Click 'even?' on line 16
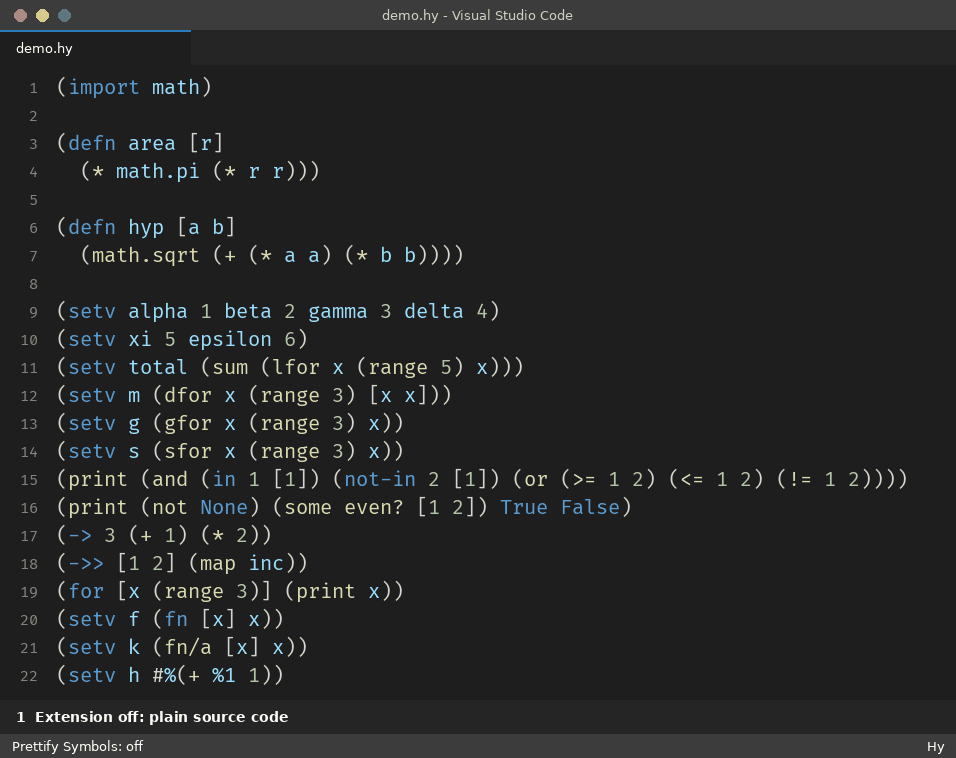This screenshot has width=956, height=758. click(x=374, y=508)
